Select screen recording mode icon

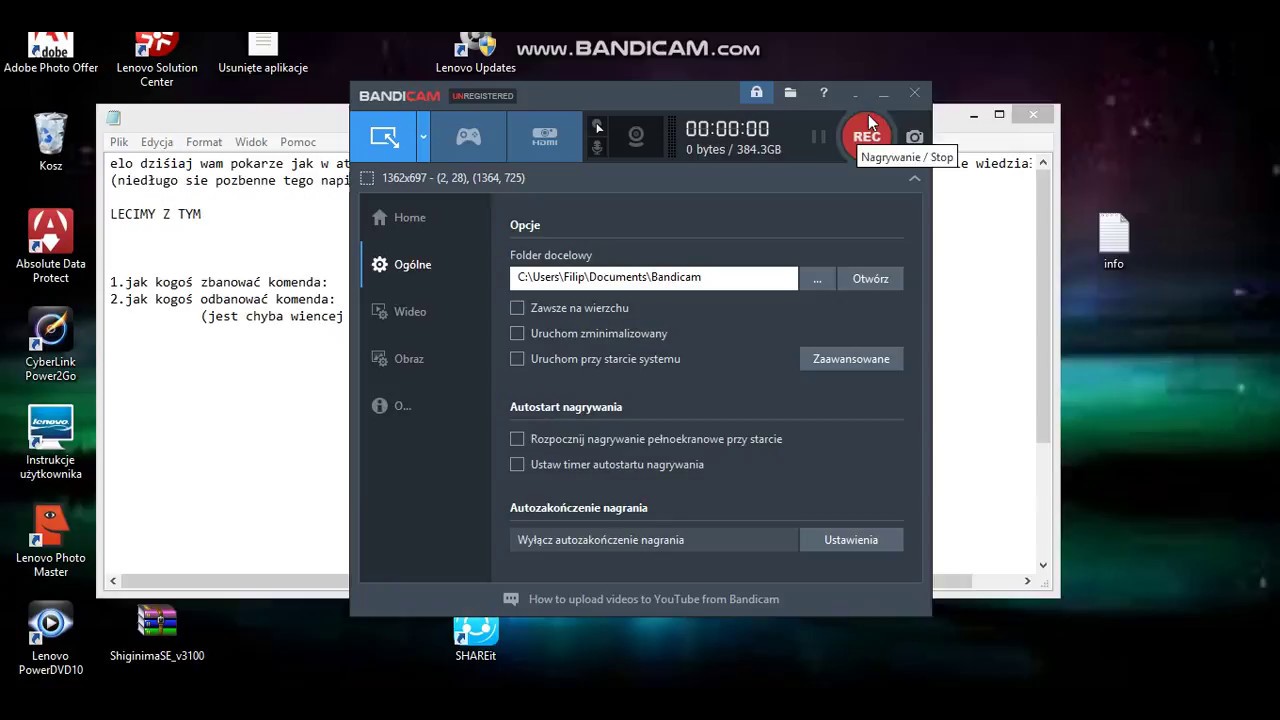pos(384,137)
